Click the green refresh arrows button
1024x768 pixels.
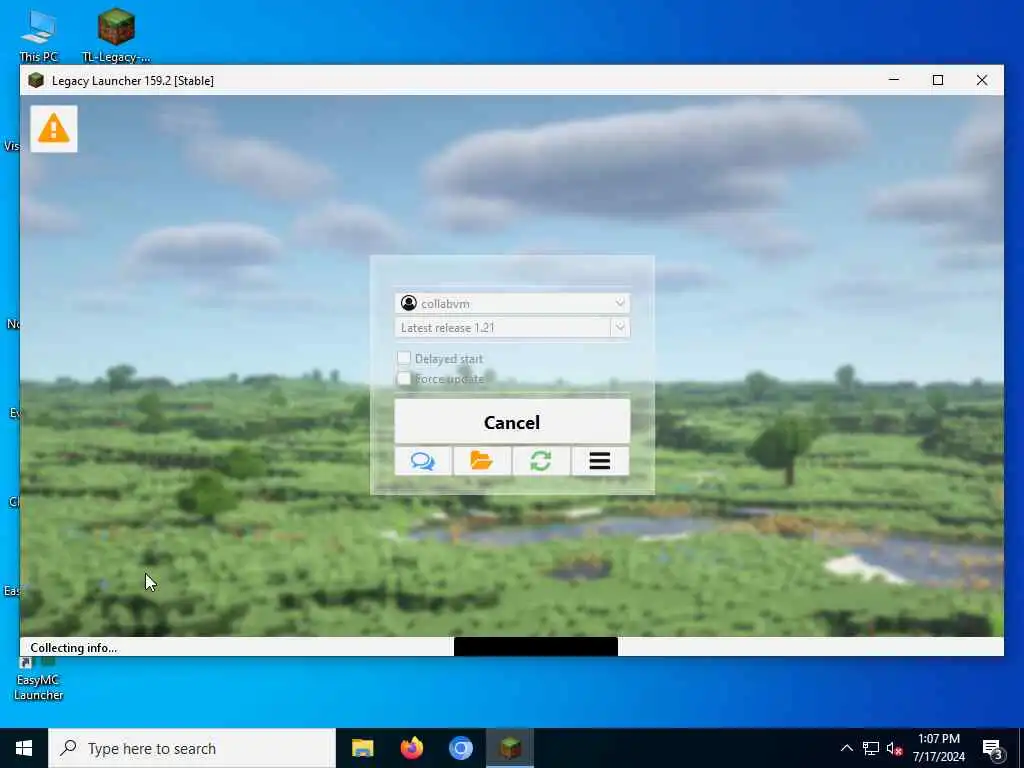(x=541, y=461)
